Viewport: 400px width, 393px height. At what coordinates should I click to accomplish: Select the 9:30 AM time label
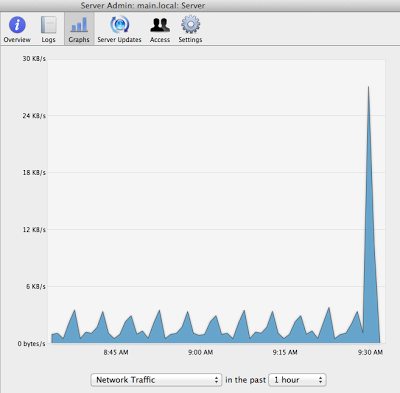coord(370,352)
